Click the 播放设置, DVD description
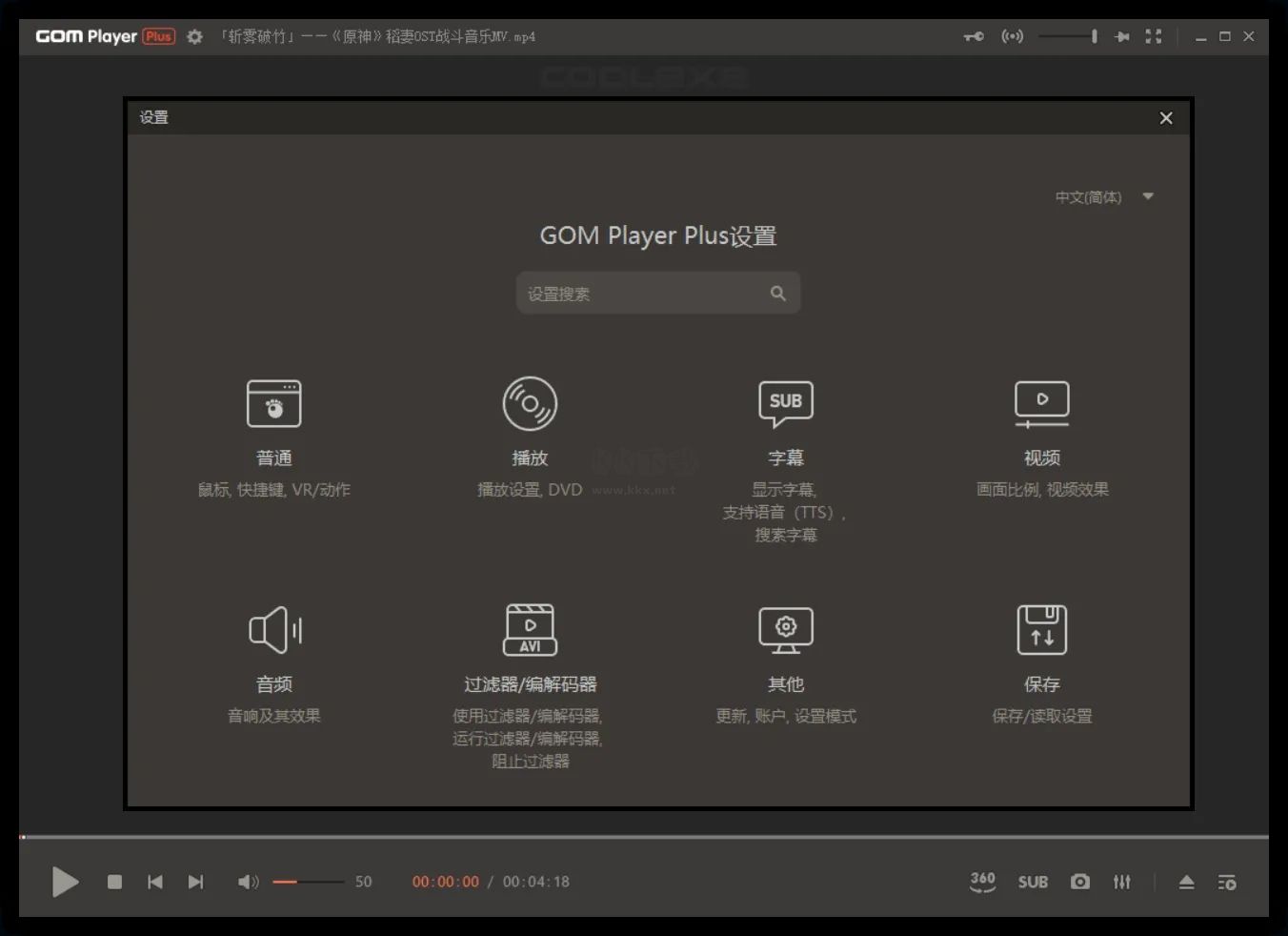Screen dimensions: 1288x936 pos(530,490)
